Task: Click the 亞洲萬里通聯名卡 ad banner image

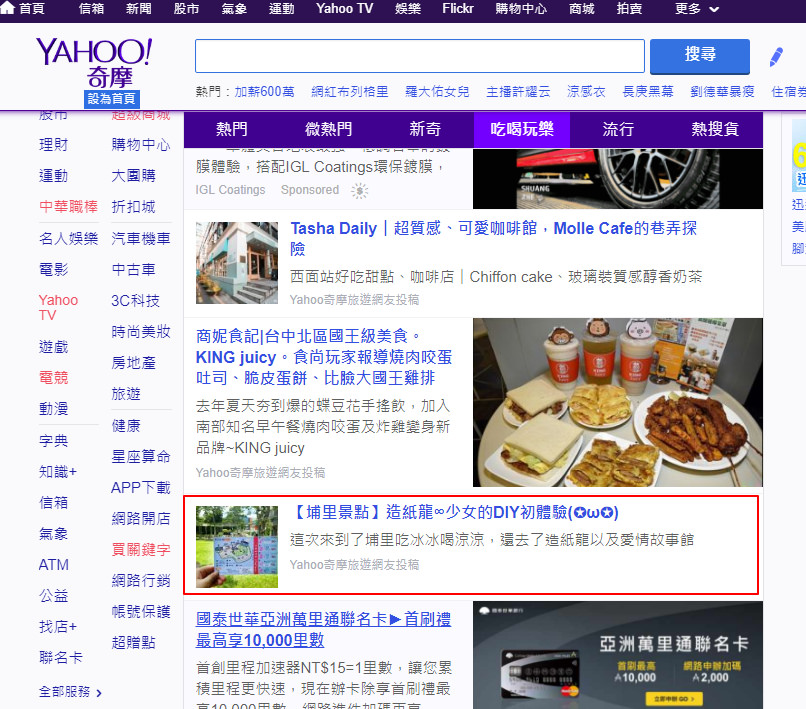Action: [617, 655]
